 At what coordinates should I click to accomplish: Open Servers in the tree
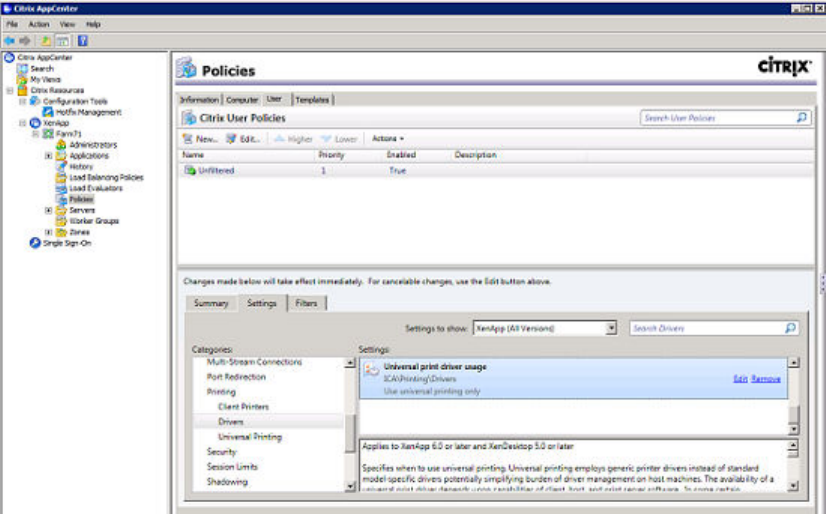82,210
